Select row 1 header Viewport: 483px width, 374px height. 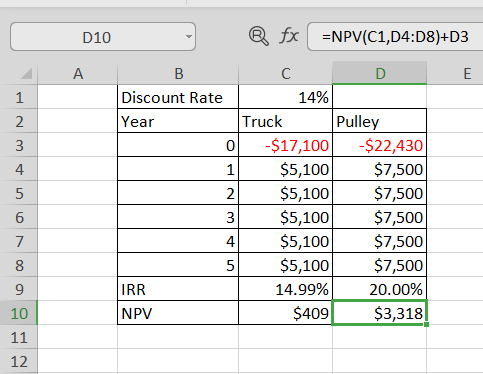click(19, 97)
